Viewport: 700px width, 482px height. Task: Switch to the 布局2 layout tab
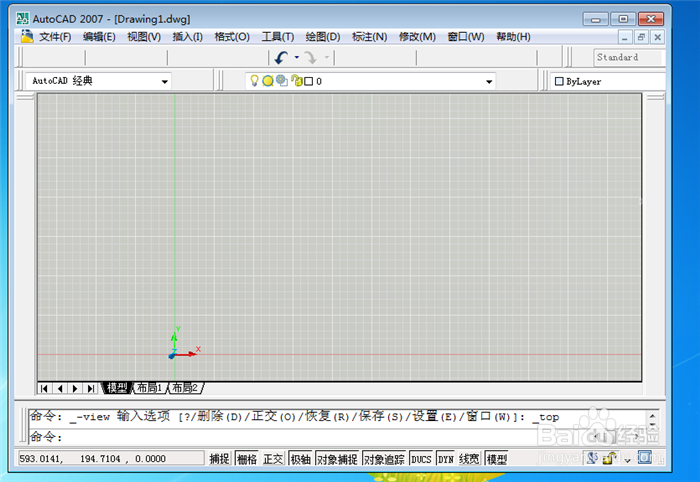click(x=185, y=388)
